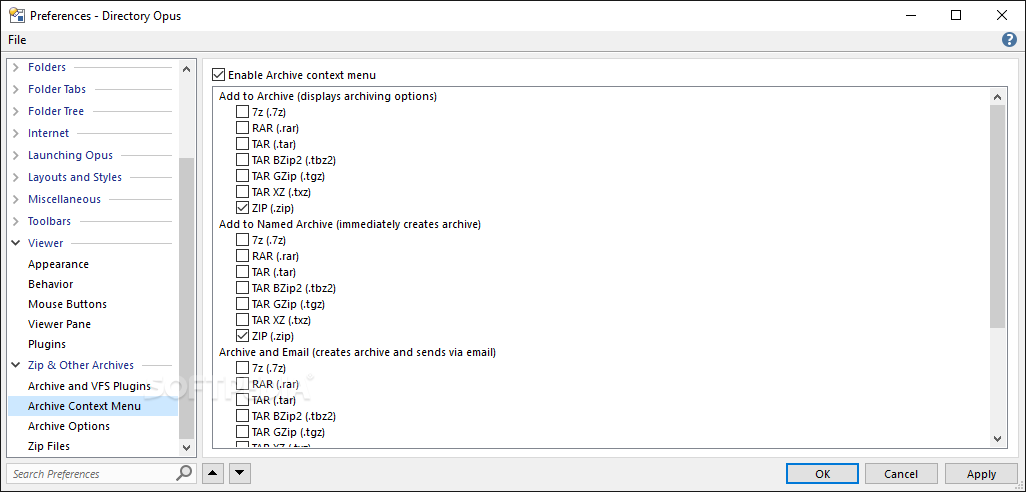The image size is (1026, 492).
Task: Click the Apply button
Action: [982, 474]
